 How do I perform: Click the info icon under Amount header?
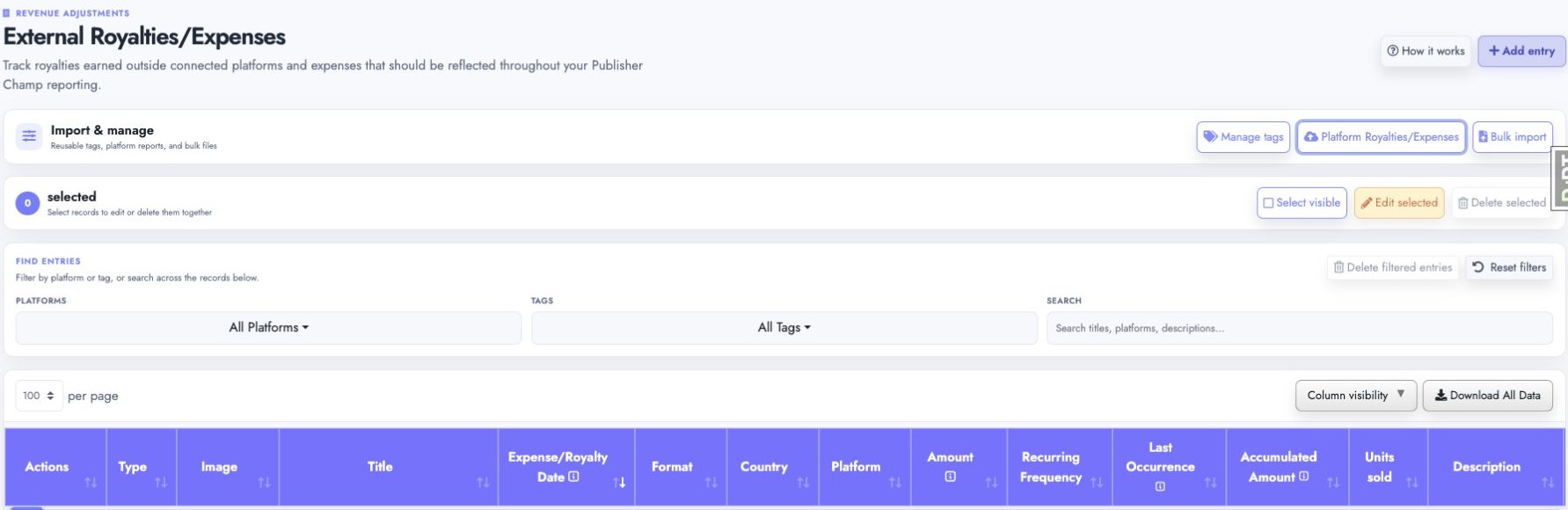[x=951, y=477]
